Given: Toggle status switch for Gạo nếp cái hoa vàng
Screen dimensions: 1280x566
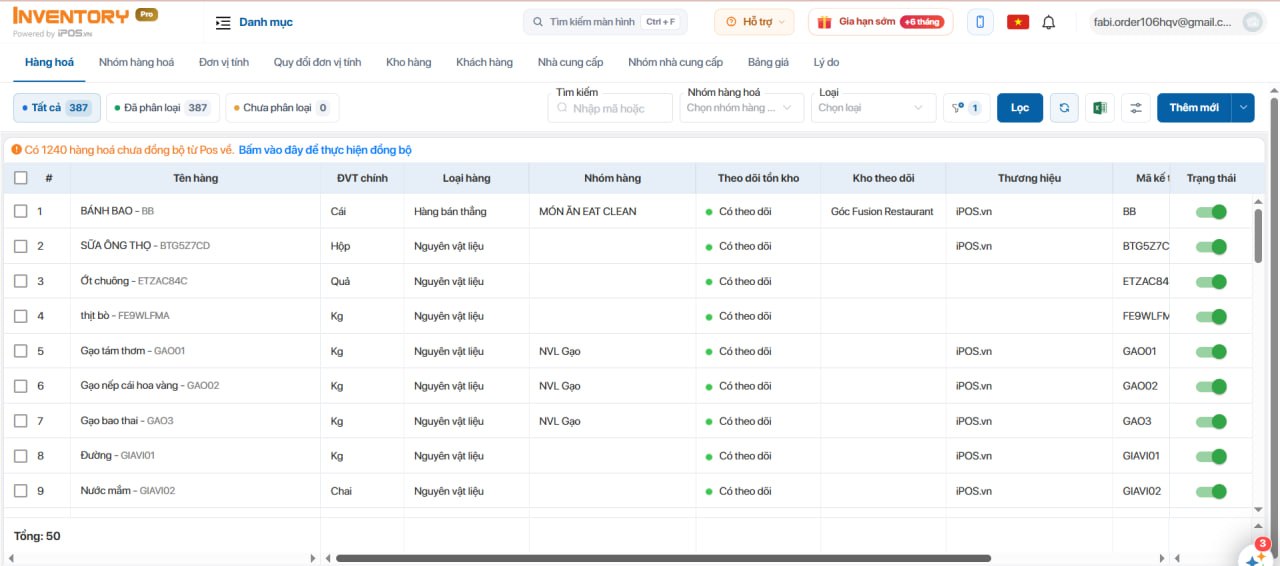Looking at the screenshot, I should click(x=1211, y=386).
